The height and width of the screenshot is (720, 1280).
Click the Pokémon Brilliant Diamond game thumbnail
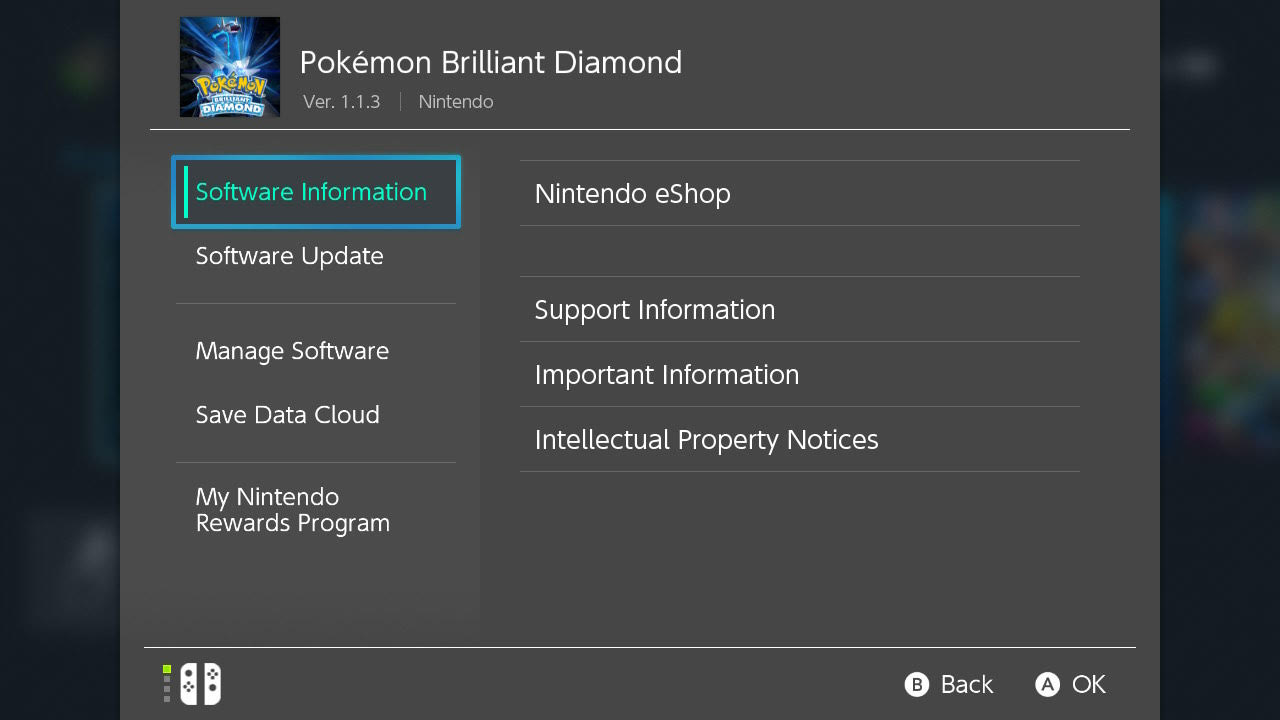(230, 67)
